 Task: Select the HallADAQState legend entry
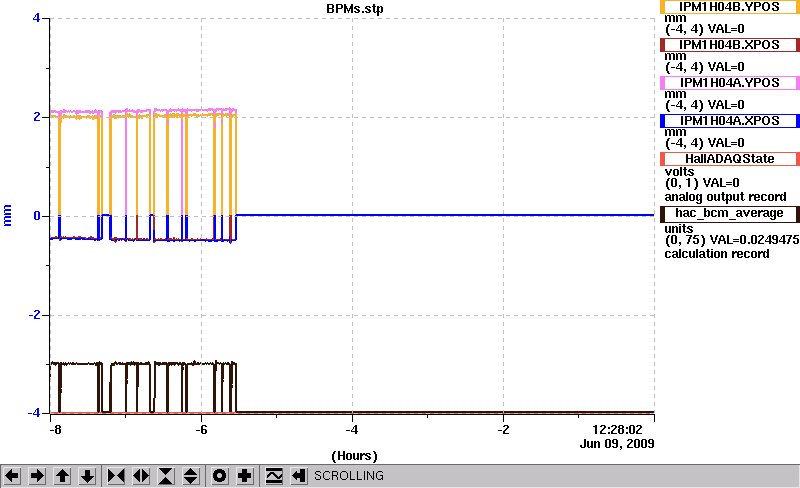(730, 159)
